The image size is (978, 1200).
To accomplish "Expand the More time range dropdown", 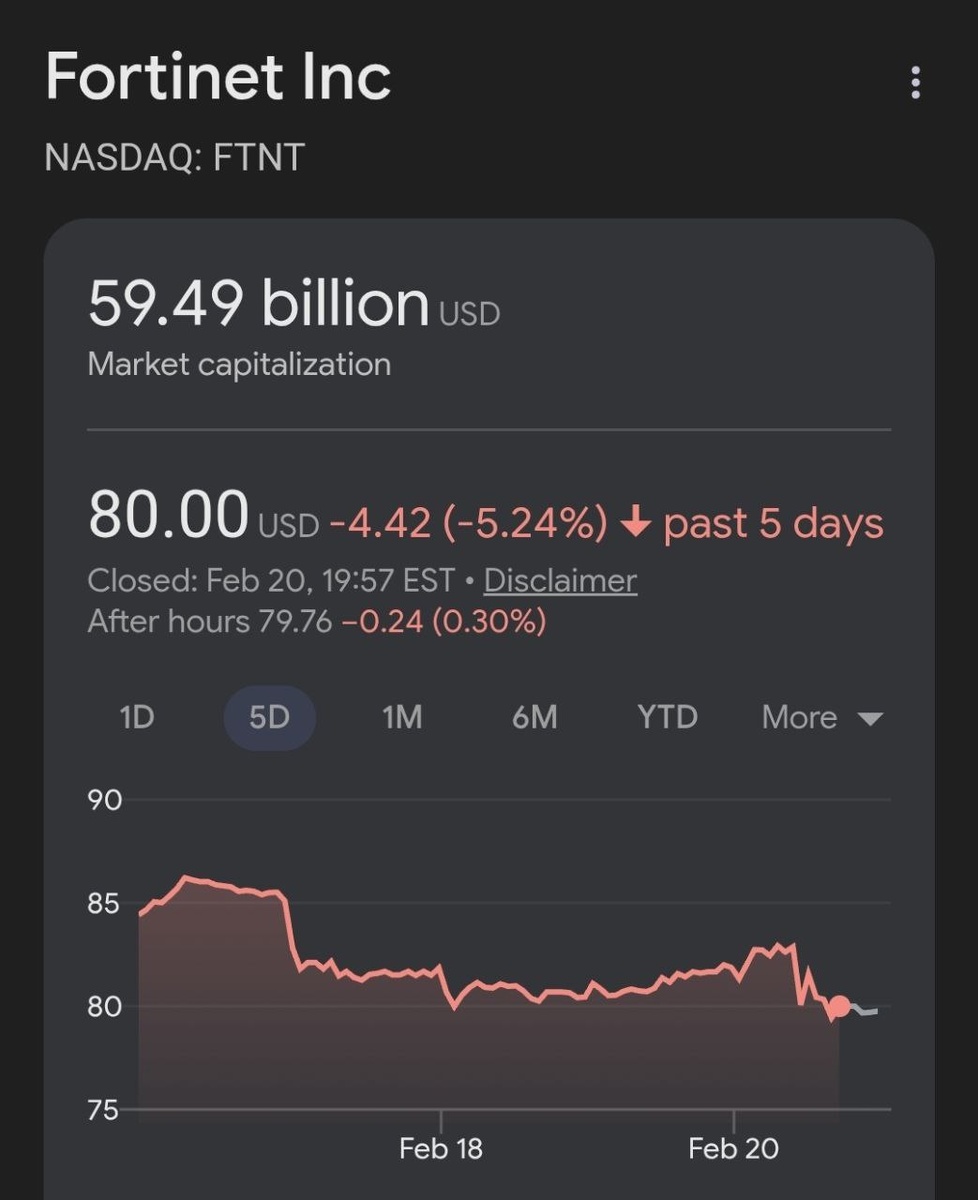I will [821, 717].
